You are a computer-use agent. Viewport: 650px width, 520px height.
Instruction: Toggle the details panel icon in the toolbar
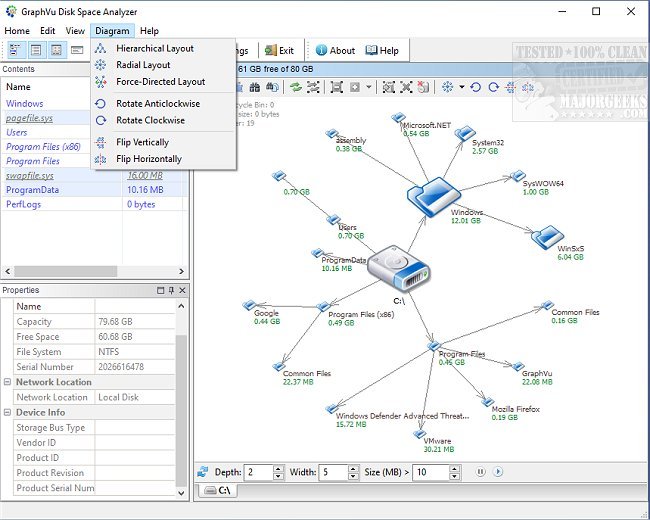(x=56, y=50)
